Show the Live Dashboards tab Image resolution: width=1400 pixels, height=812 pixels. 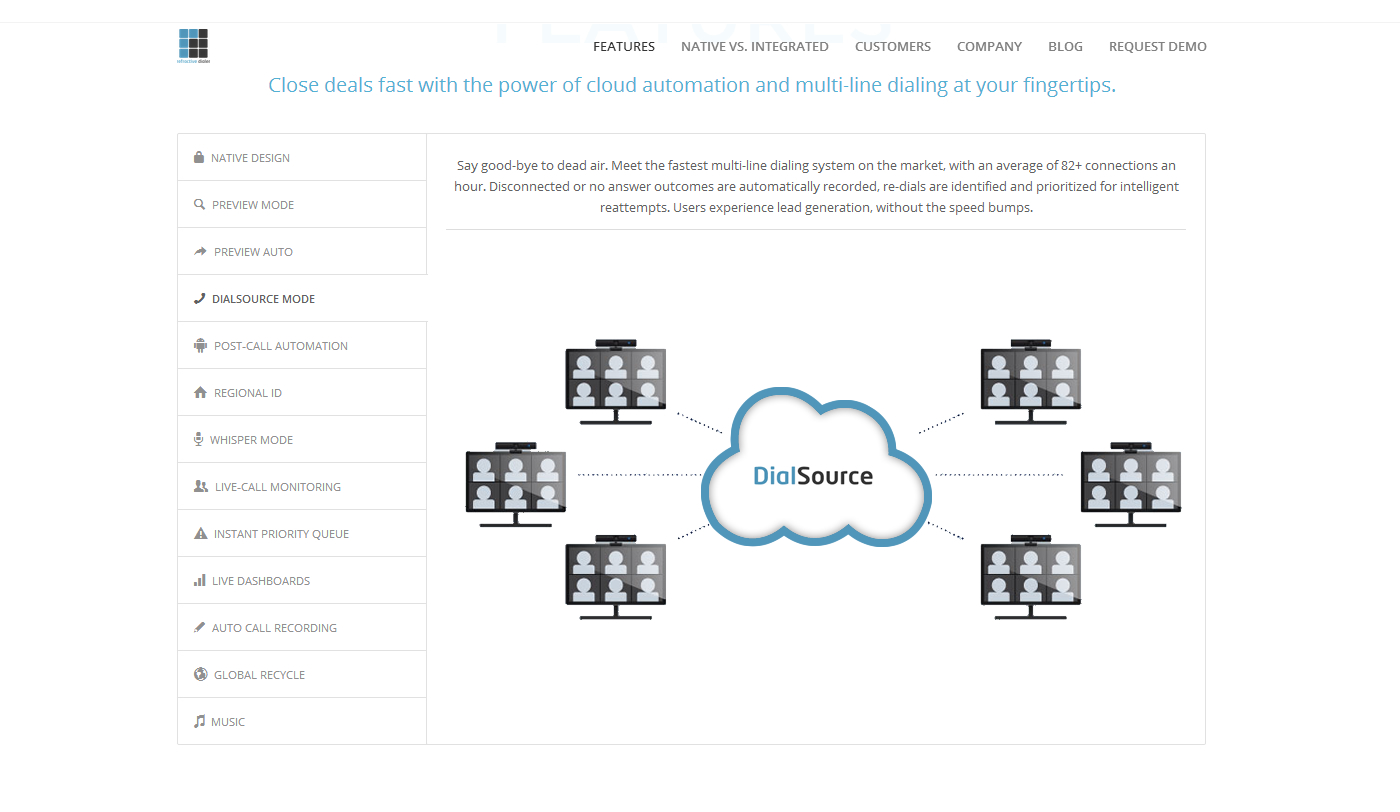point(302,580)
